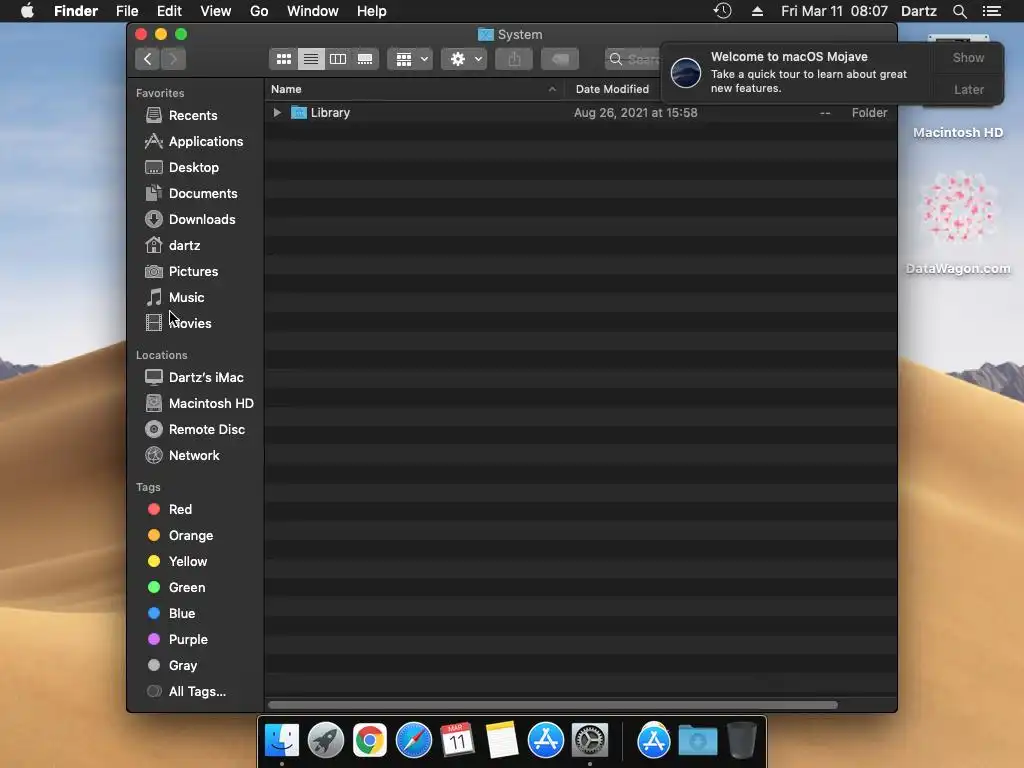This screenshot has width=1024, height=768.
Task: Sort by Date Modified column header
Action: 612,89
